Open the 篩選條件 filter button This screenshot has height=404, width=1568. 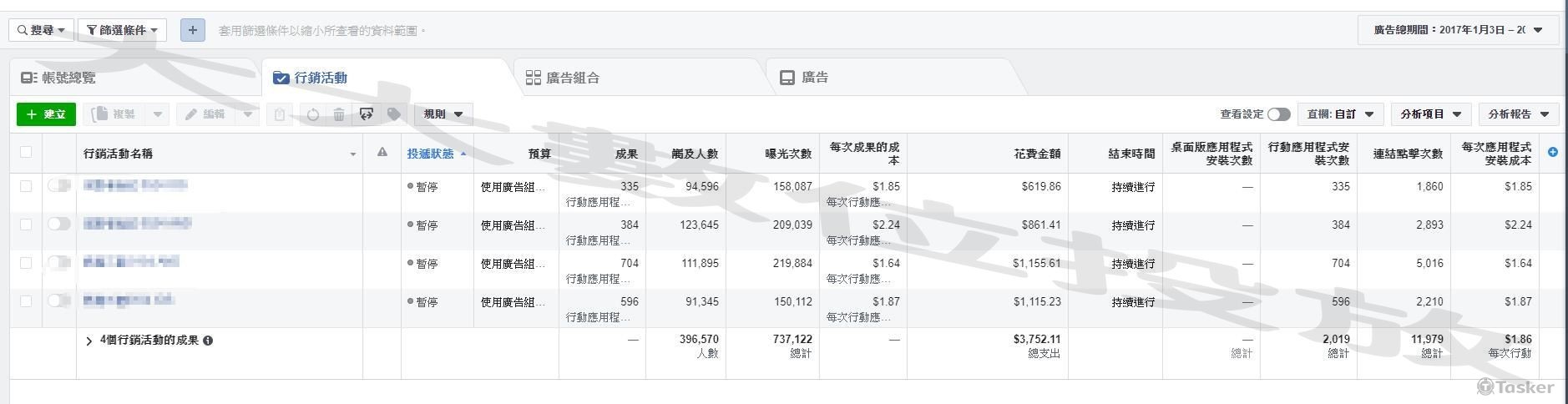click(x=122, y=30)
